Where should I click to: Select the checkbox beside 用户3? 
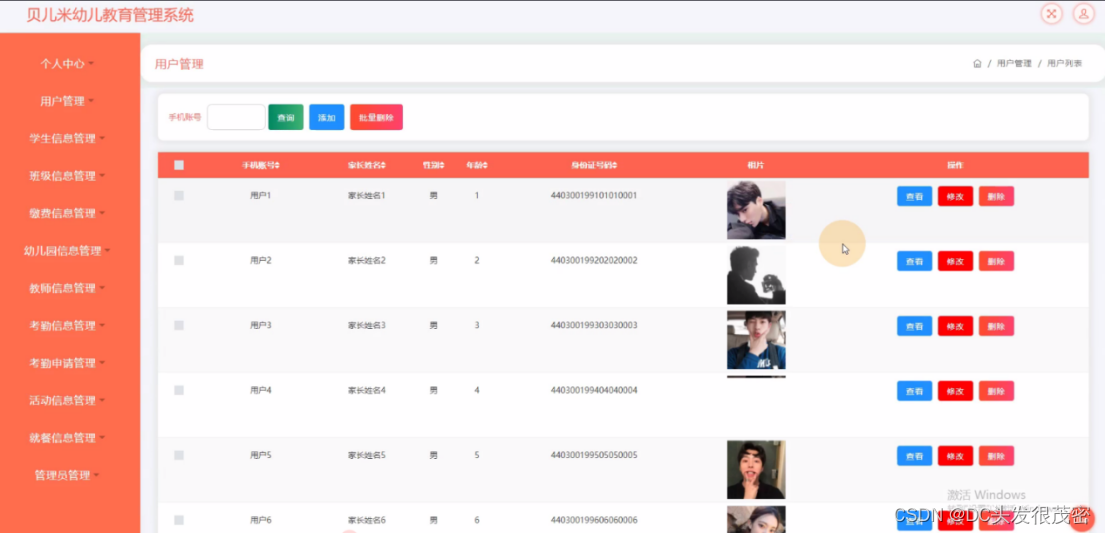tap(178, 325)
